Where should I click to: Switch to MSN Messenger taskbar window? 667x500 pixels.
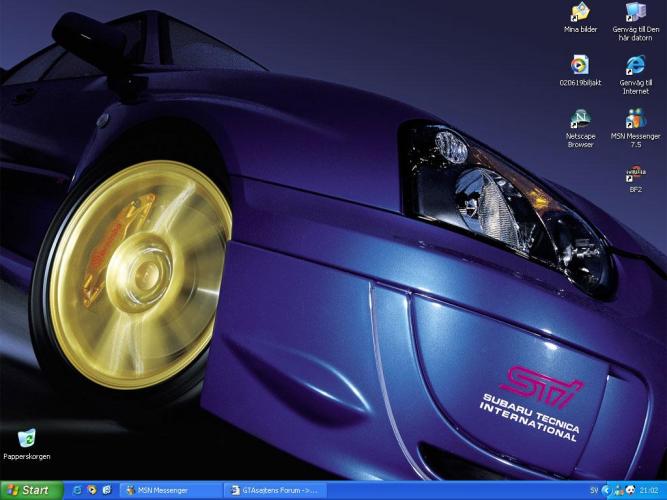coord(168,490)
